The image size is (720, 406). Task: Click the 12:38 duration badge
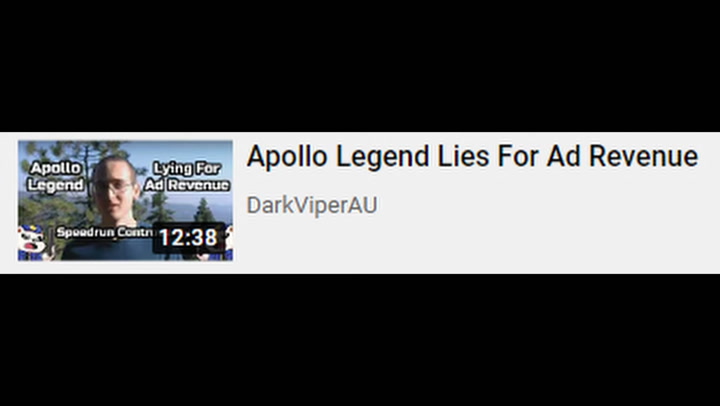(x=188, y=237)
